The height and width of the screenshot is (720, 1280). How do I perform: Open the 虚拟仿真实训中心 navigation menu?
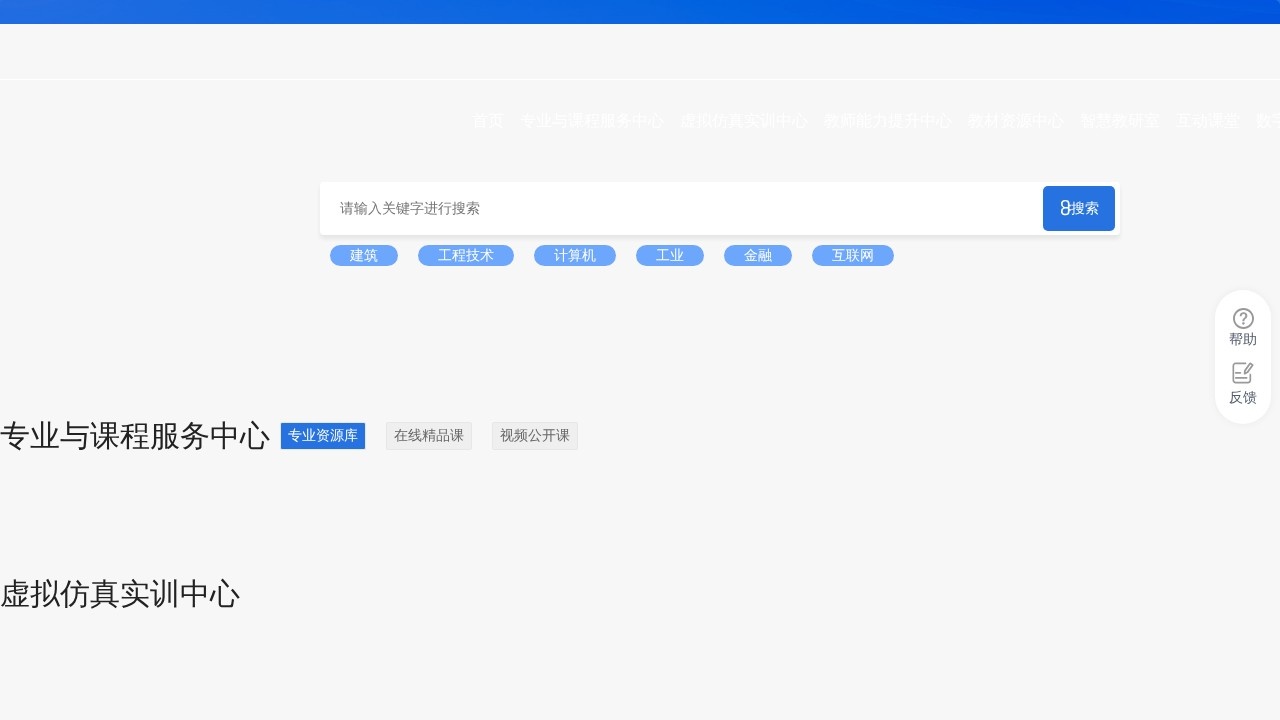[745, 121]
